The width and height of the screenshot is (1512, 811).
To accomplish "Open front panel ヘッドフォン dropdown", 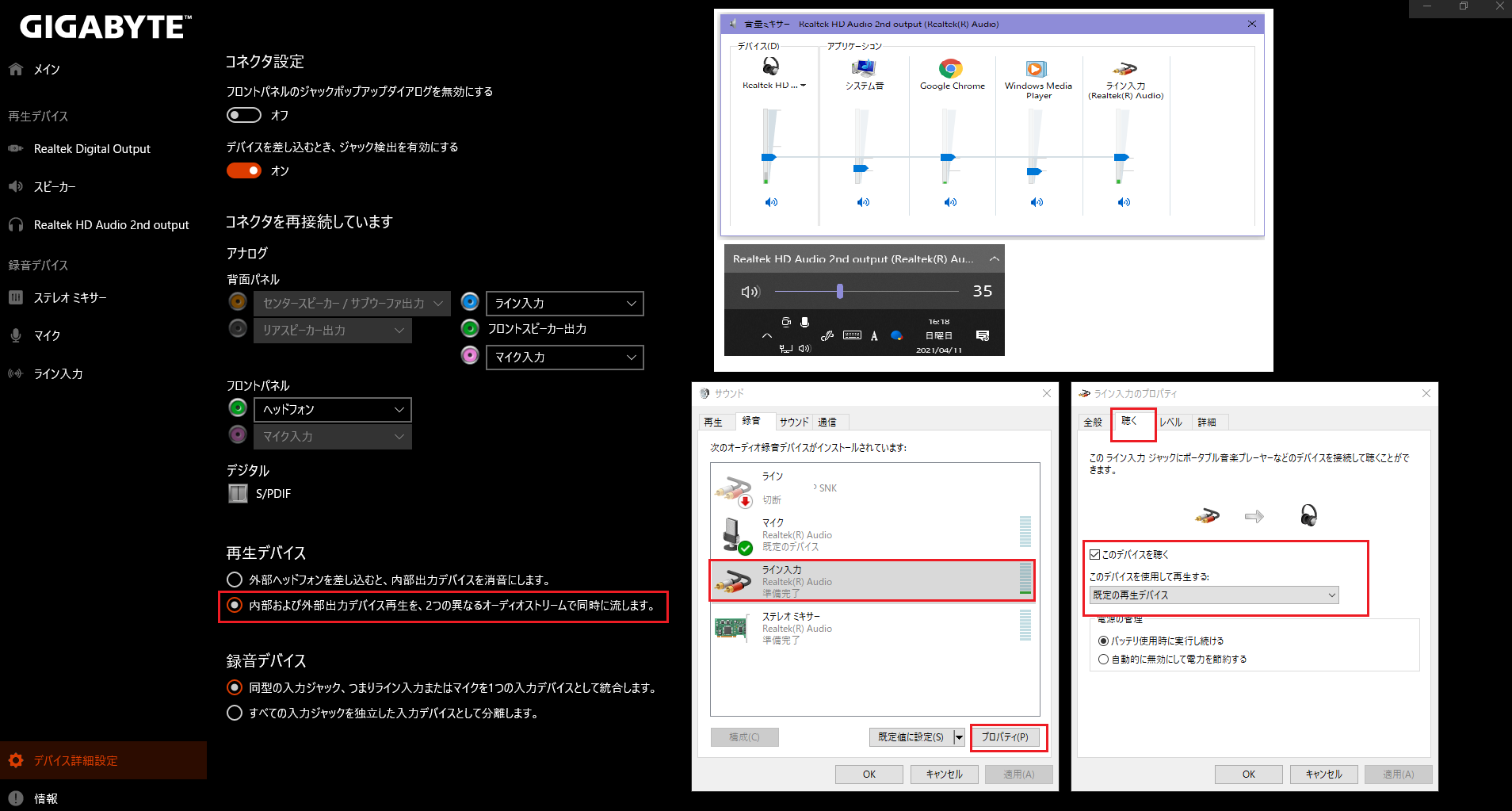I will coord(333,409).
